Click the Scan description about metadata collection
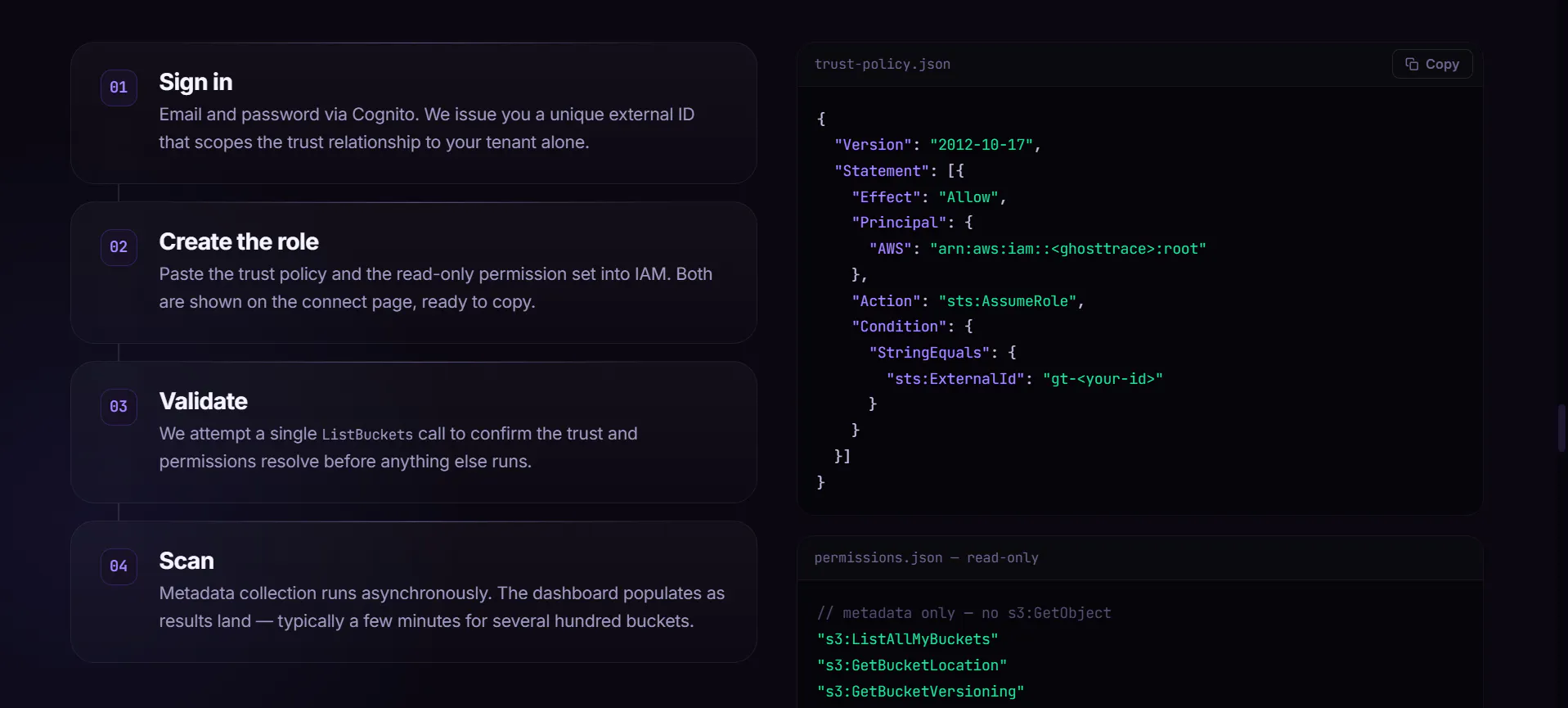This screenshot has width=1568, height=708. point(442,607)
